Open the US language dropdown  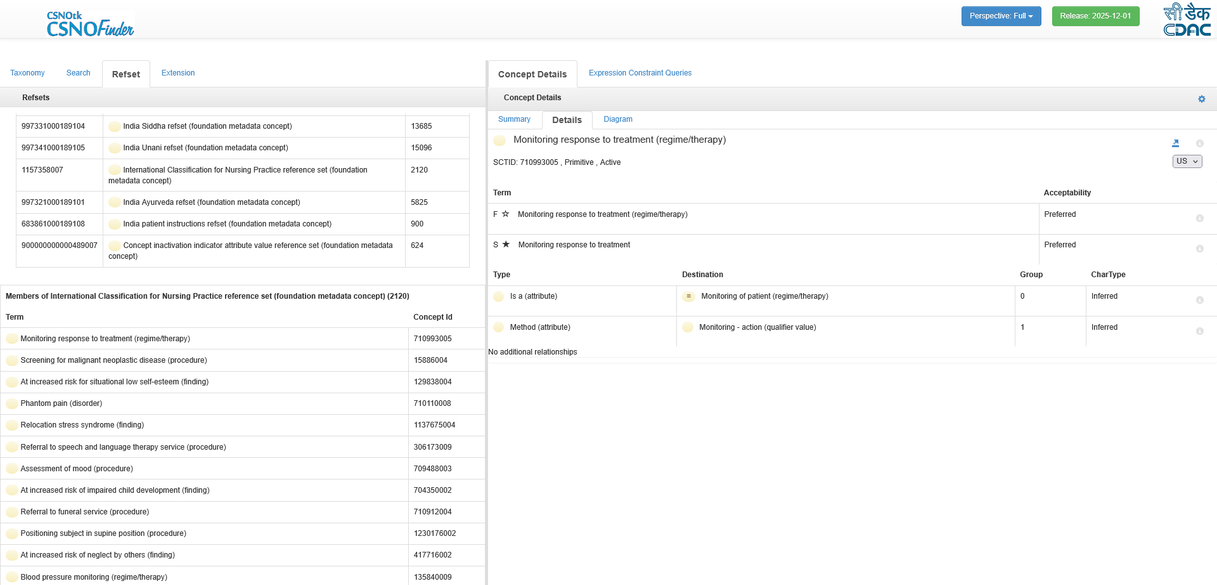point(1187,161)
